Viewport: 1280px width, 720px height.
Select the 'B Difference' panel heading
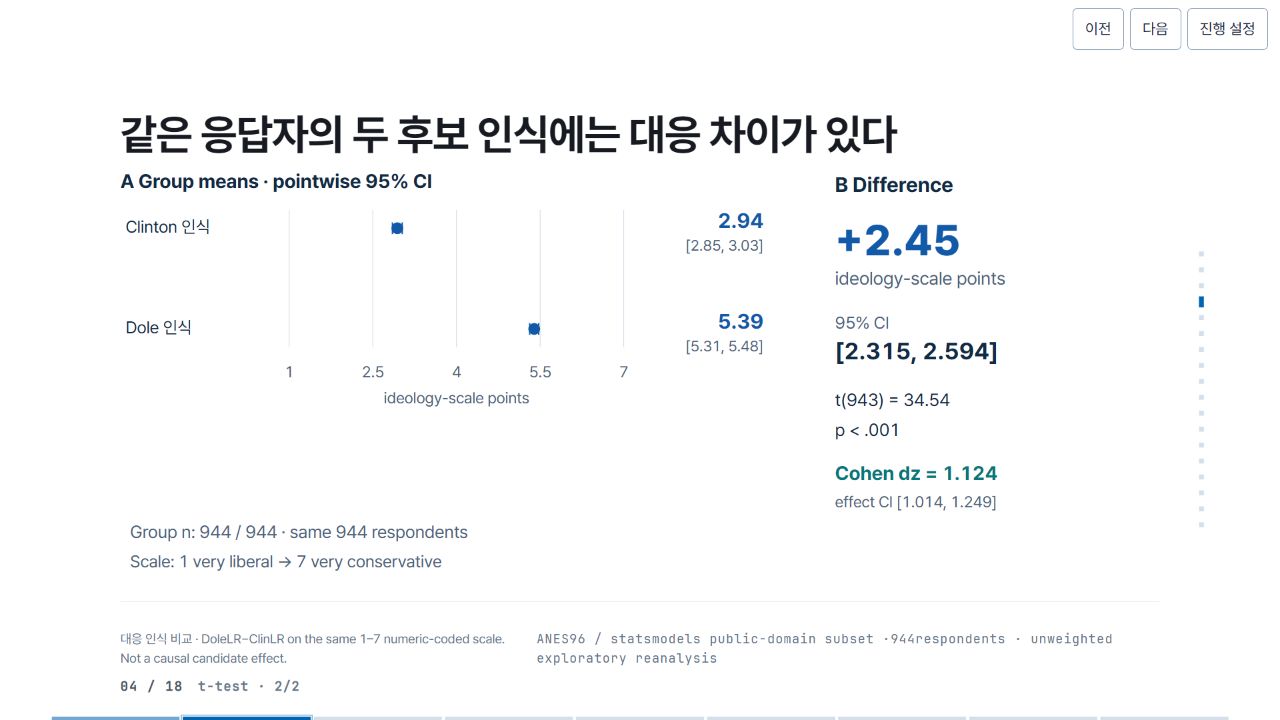(894, 185)
